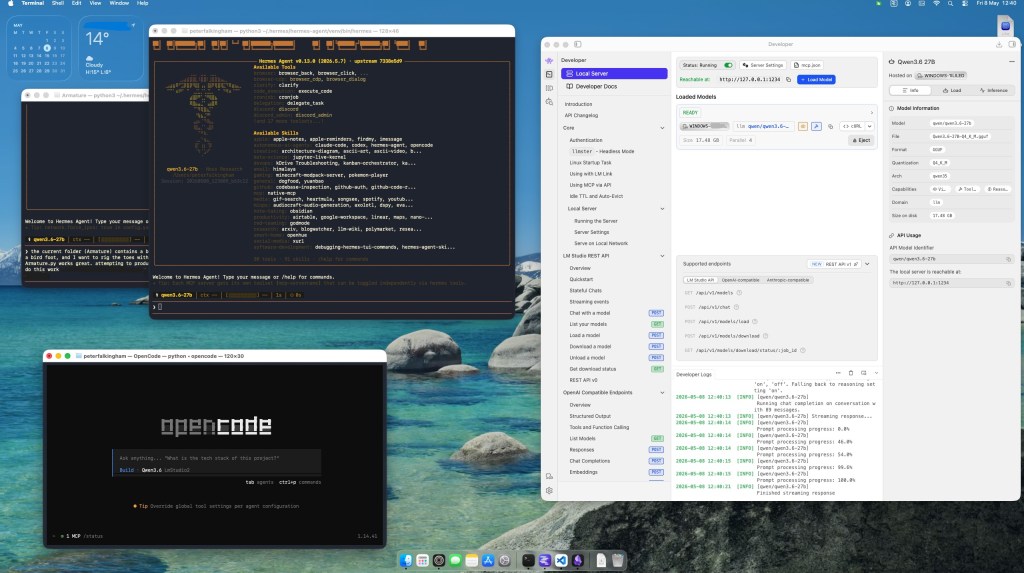This screenshot has width=1024, height=573.
Task: Open Visual Studio Code from the Dock
Action: (561, 561)
